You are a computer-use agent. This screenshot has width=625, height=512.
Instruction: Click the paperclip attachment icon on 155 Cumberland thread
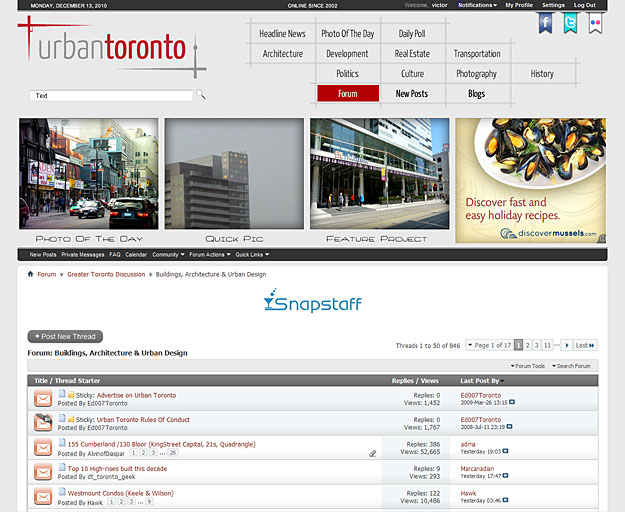pyautogui.click(x=373, y=453)
